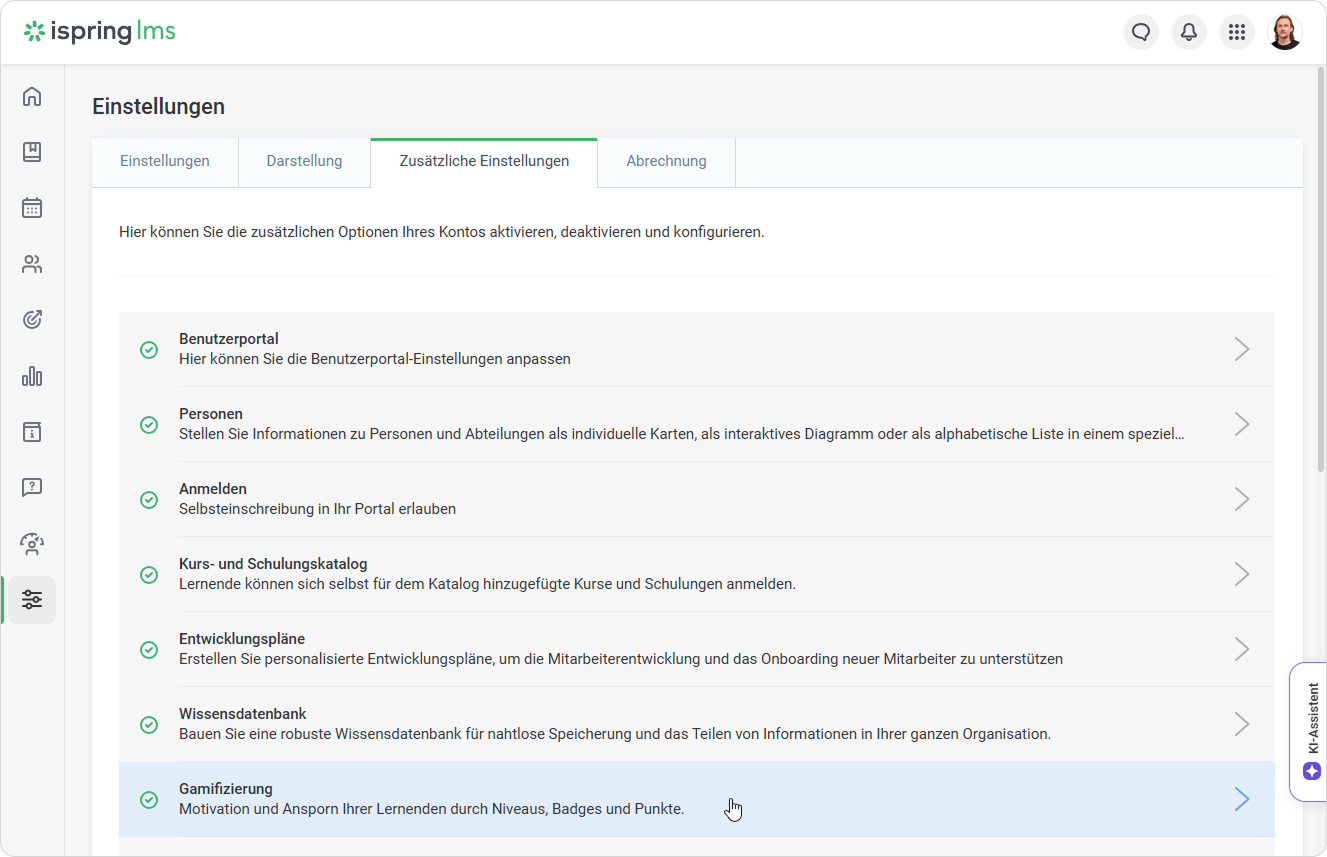The height and width of the screenshot is (857, 1327).
Task: Toggle the green checkmark next to Gamifizierung
Action: [x=149, y=800]
